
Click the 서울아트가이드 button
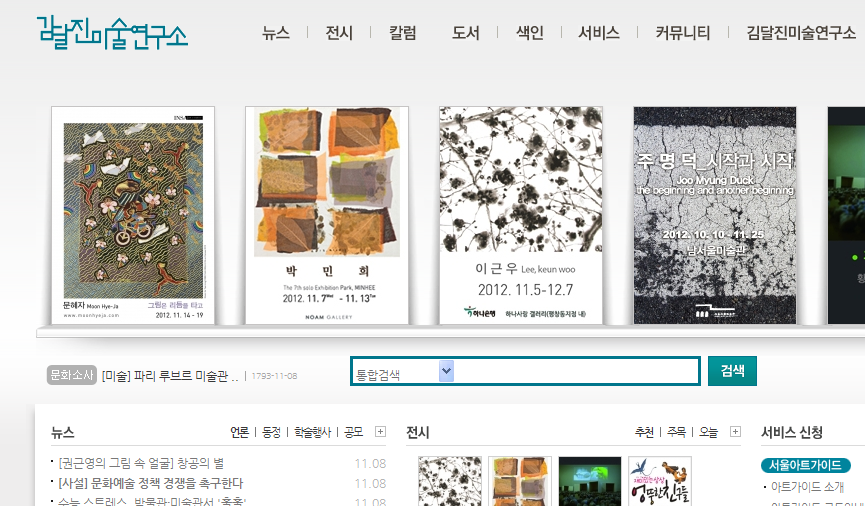[x=805, y=465]
